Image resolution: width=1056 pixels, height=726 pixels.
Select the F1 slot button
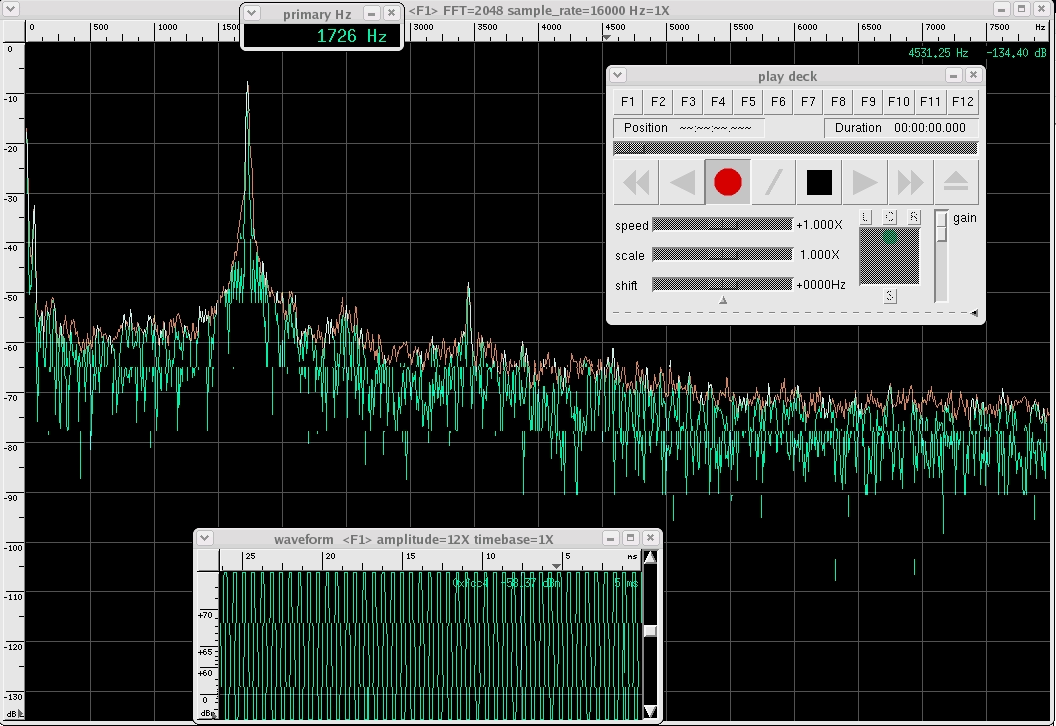pyautogui.click(x=628, y=102)
